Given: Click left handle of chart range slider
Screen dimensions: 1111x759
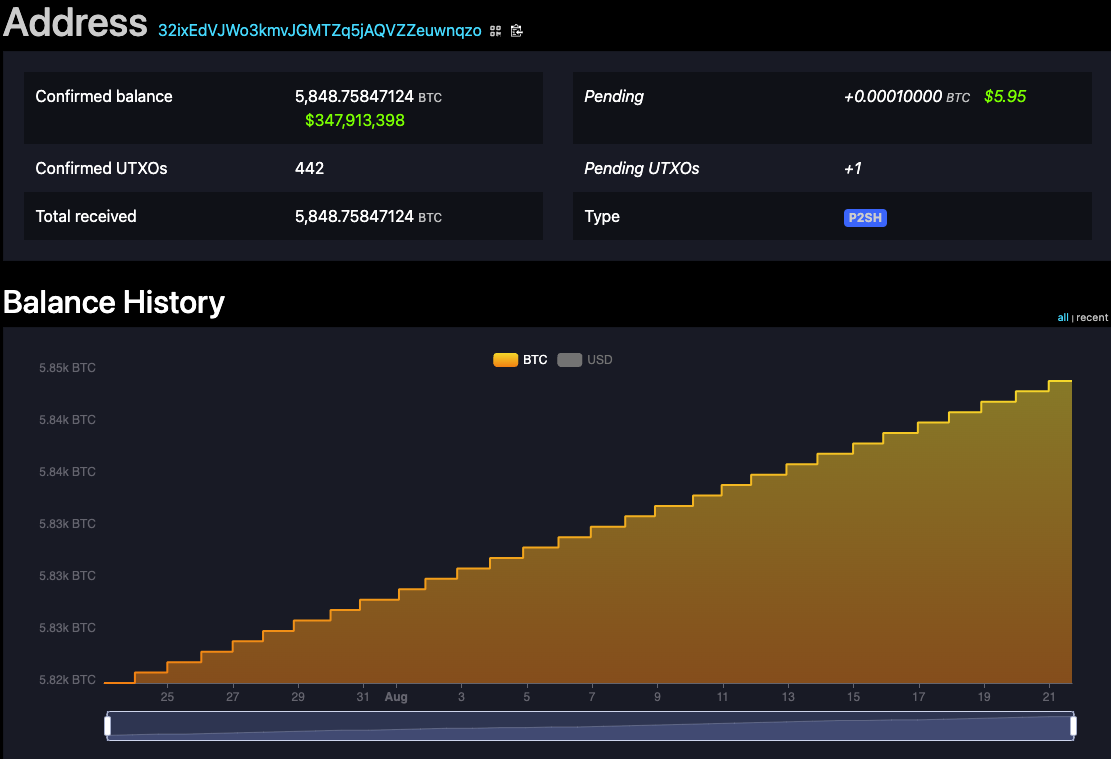Looking at the screenshot, I should click(107, 726).
